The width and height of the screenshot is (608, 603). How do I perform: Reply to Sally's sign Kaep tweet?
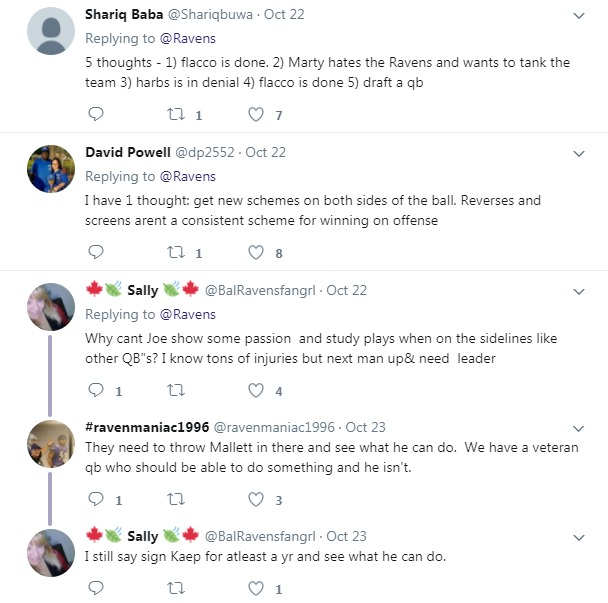pos(96,588)
